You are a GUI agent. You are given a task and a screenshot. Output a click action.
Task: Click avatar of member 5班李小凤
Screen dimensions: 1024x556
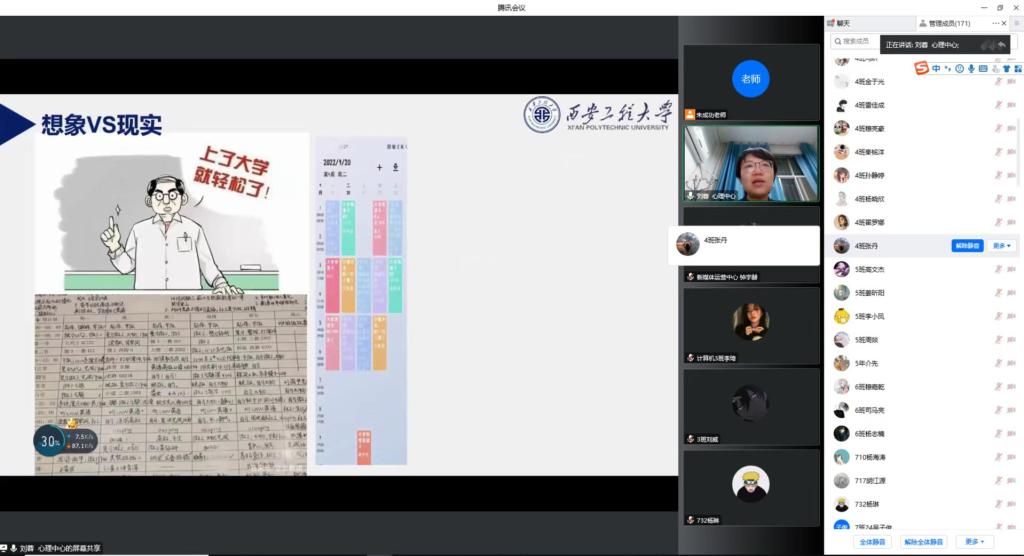[x=842, y=316]
